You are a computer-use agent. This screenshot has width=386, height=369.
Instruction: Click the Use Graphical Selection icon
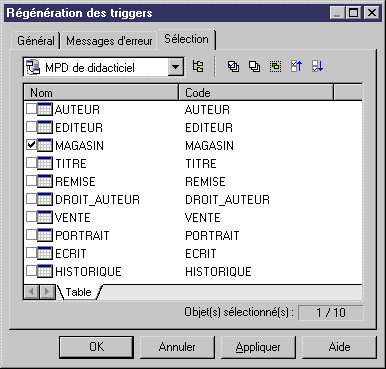[275, 67]
